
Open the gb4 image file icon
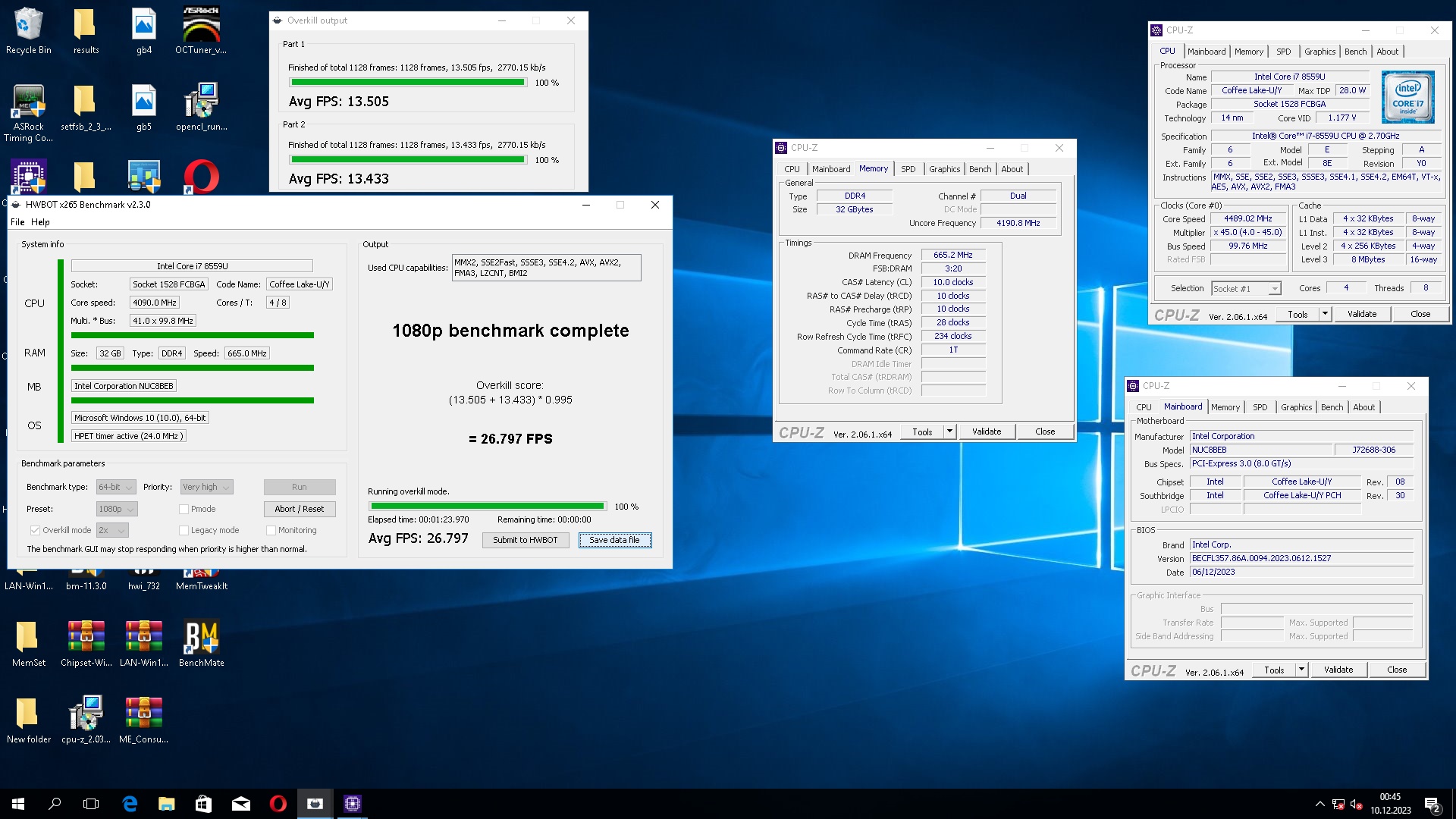[x=144, y=31]
